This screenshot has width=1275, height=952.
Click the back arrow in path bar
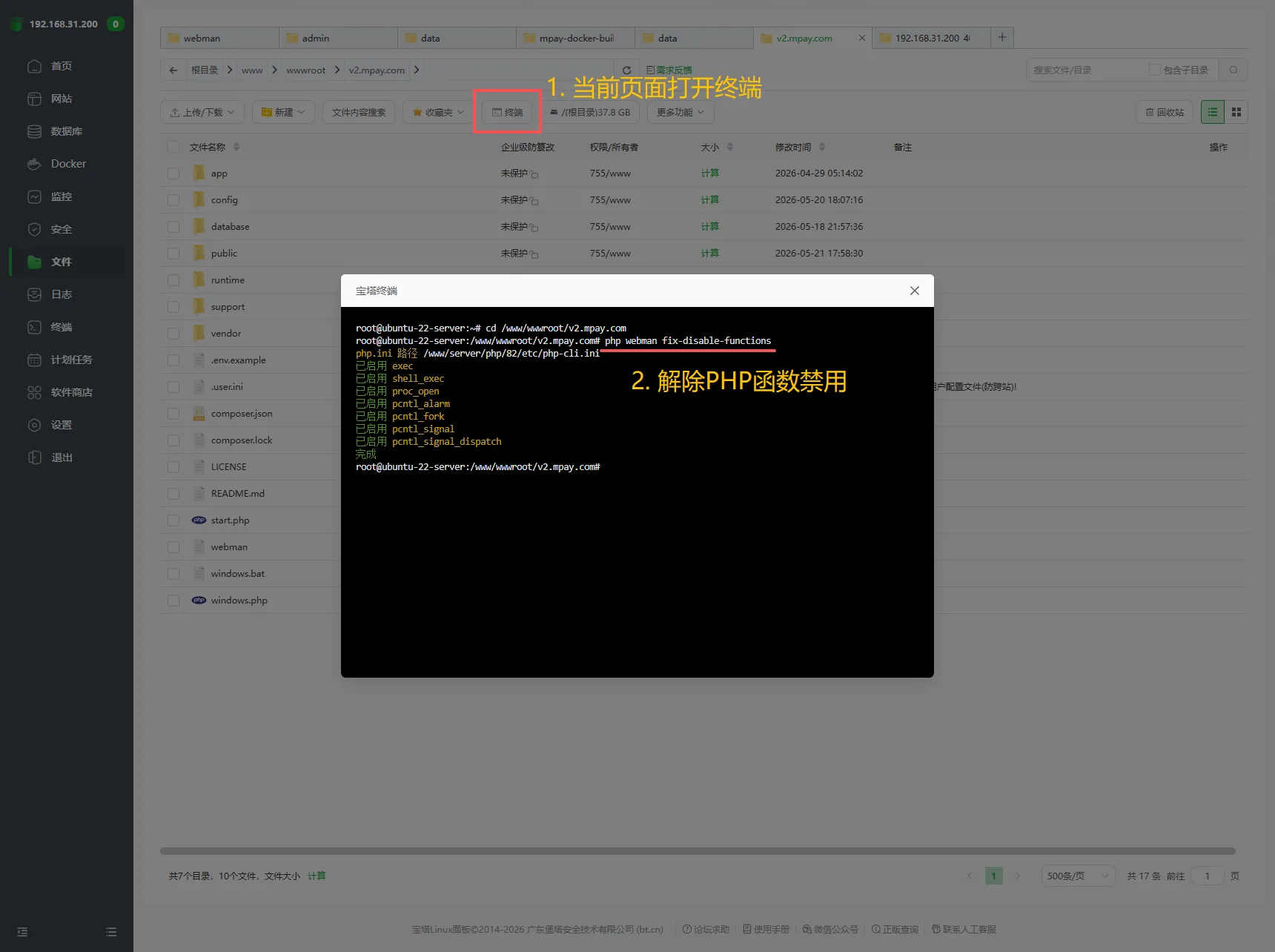click(173, 70)
